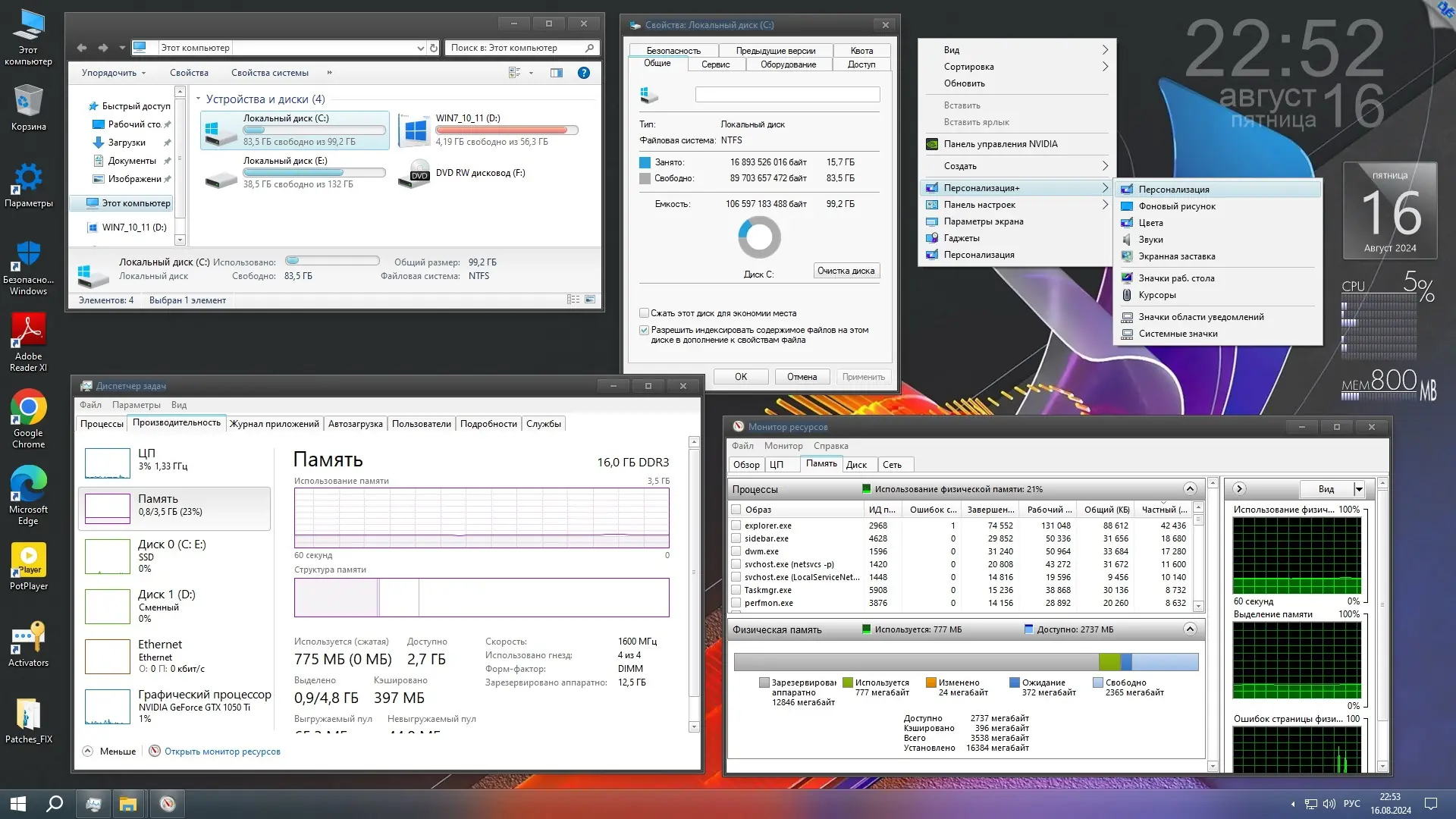The image size is (1456, 819).
Task: Uncheck the allow file indexing checkbox
Action: (x=644, y=331)
